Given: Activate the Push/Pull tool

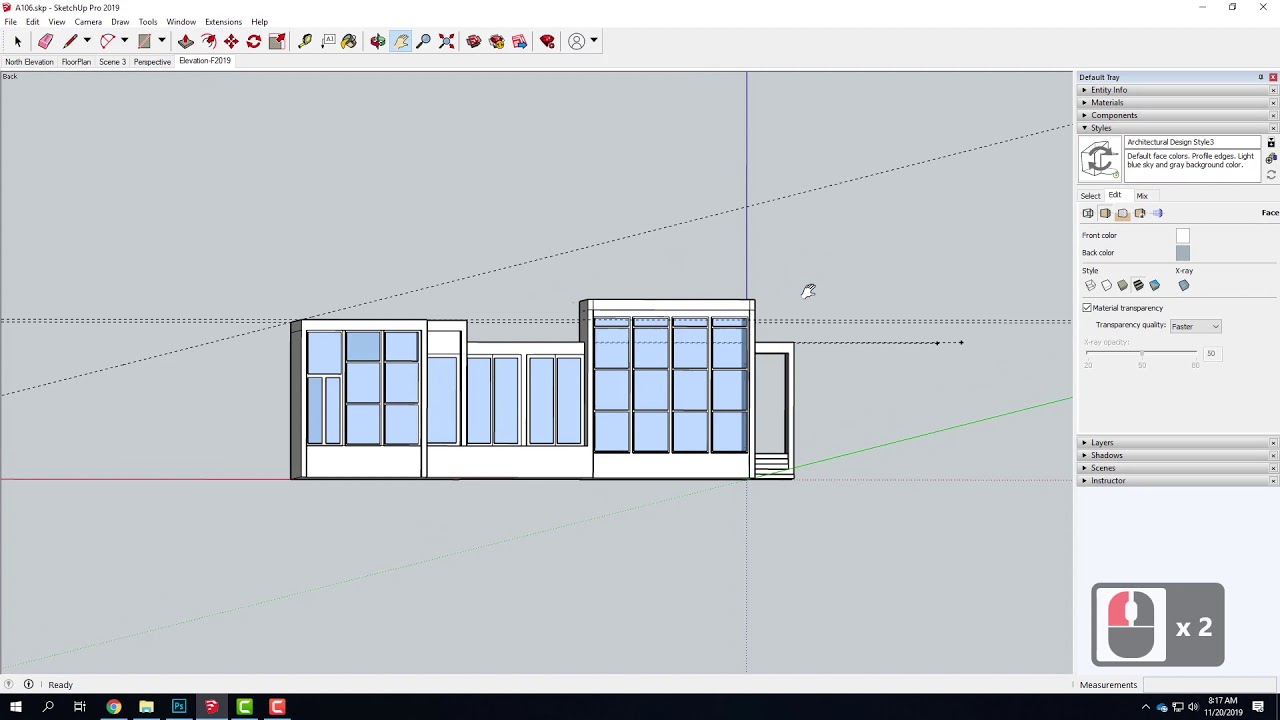Looking at the screenshot, I should click(x=186, y=41).
